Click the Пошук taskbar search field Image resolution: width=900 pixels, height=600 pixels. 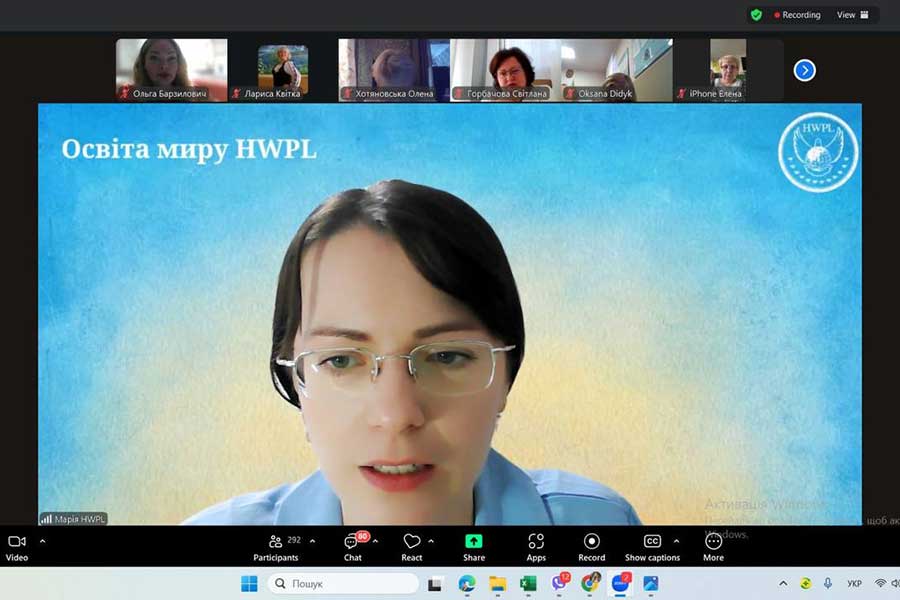(x=343, y=584)
